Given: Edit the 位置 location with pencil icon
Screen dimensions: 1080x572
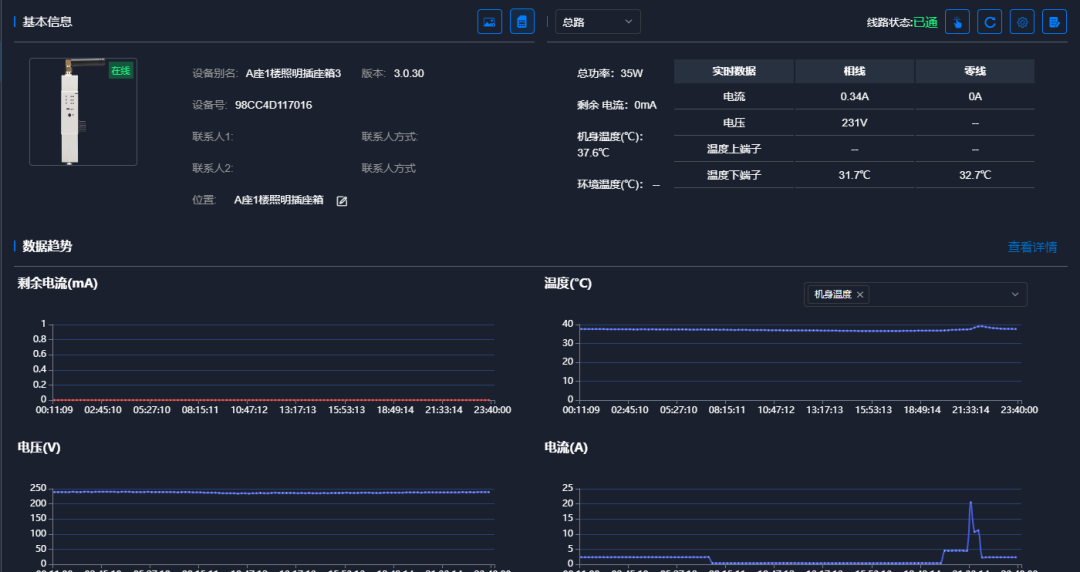Looking at the screenshot, I should [342, 201].
